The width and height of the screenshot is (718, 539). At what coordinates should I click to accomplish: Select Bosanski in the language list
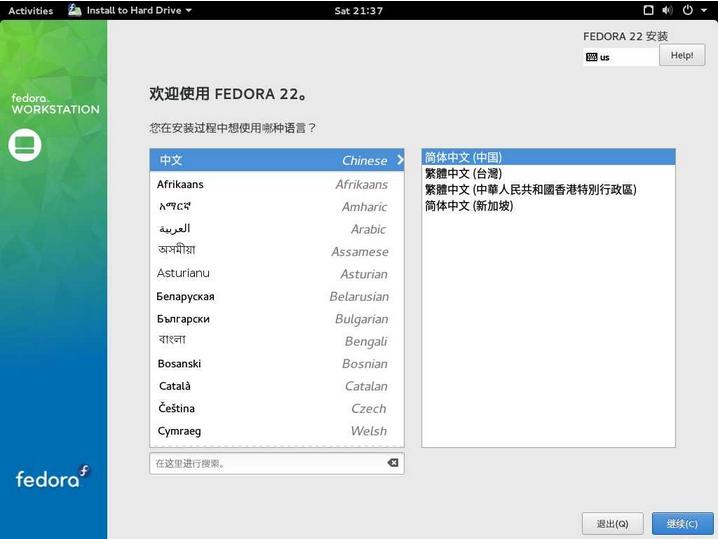click(x=277, y=364)
